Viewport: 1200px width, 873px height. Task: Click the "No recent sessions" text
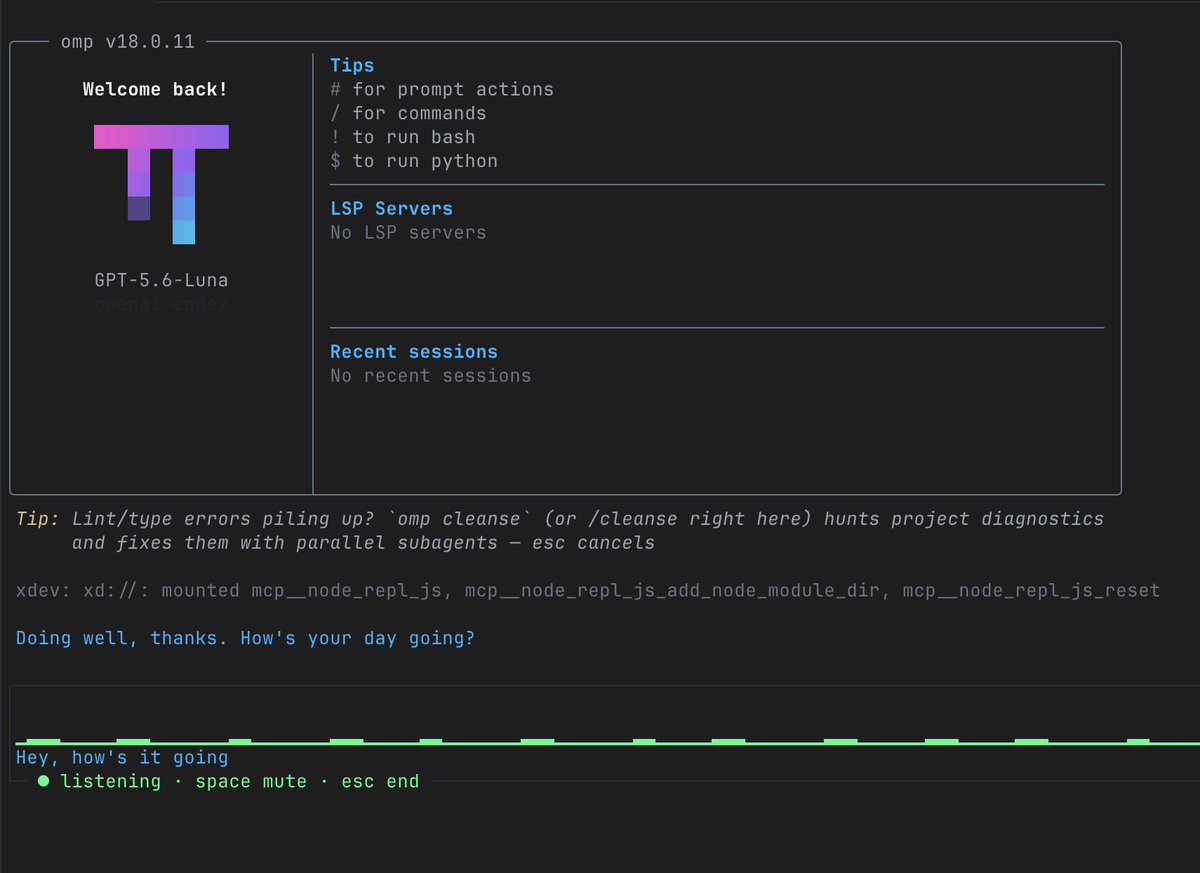[x=431, y=376]
